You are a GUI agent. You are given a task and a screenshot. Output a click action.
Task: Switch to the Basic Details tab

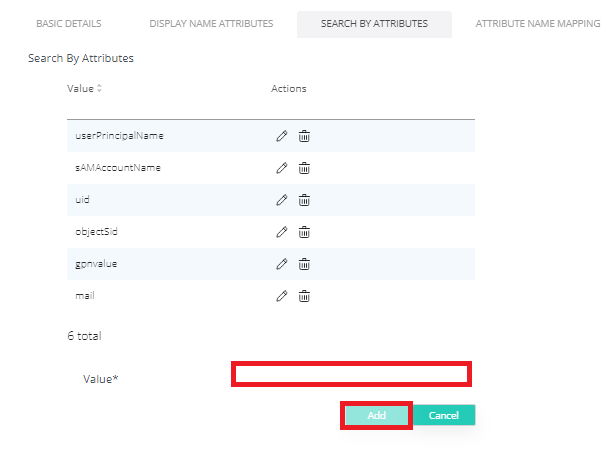[69, 24]
